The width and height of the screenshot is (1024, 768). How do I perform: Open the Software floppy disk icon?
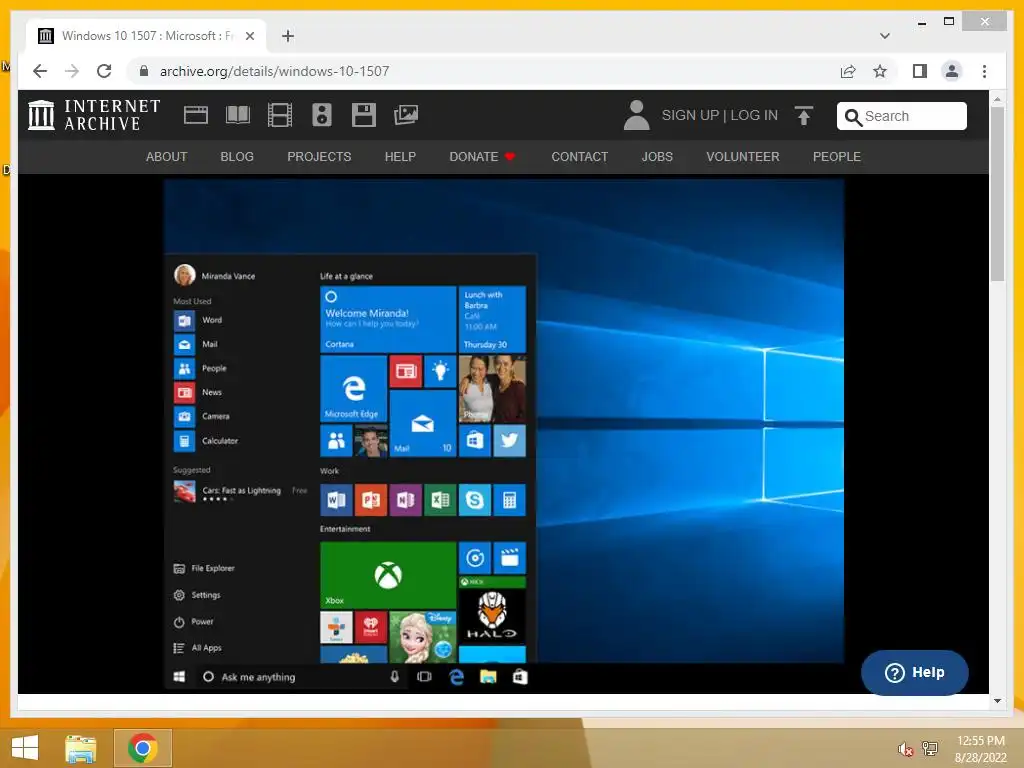coord(364,115)
